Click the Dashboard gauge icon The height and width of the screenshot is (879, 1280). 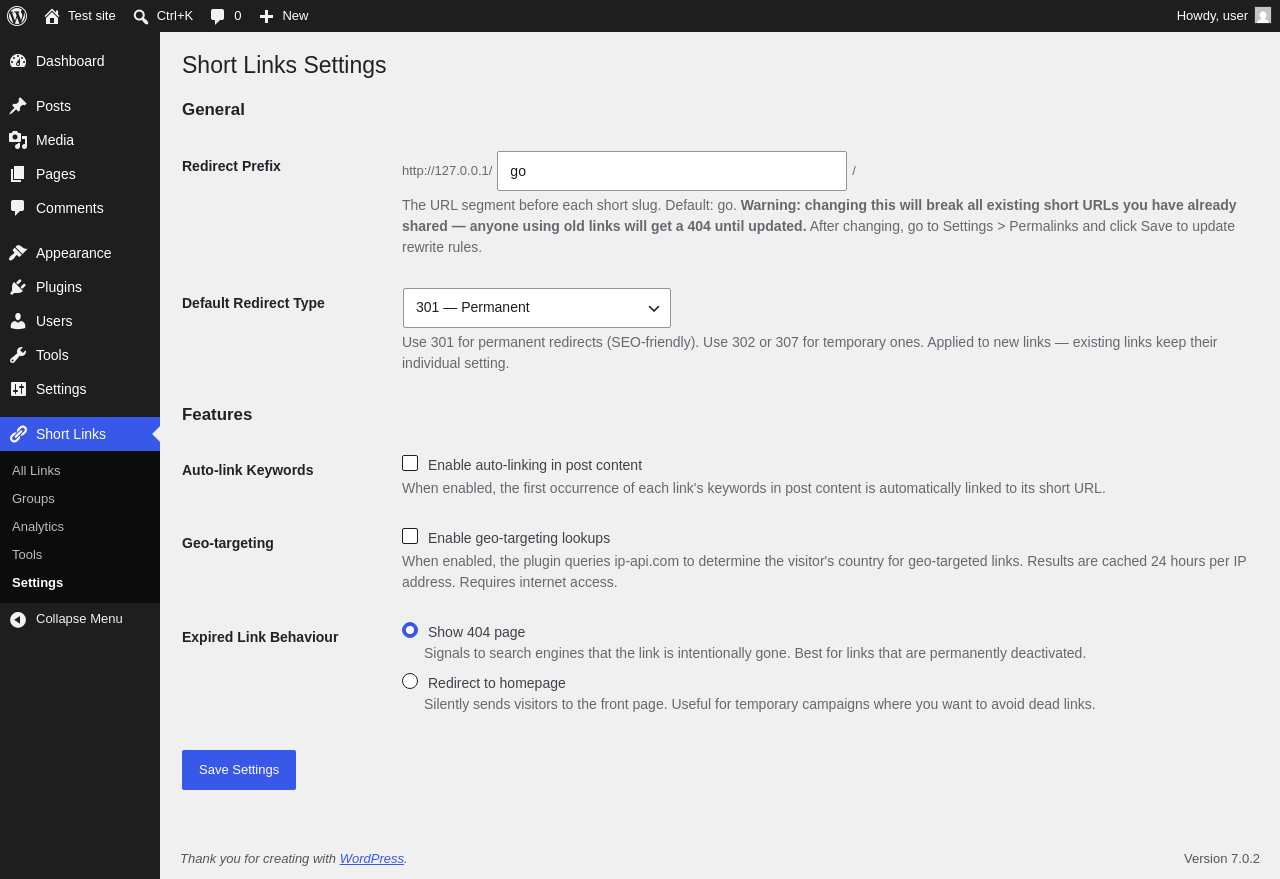point(18,61)
